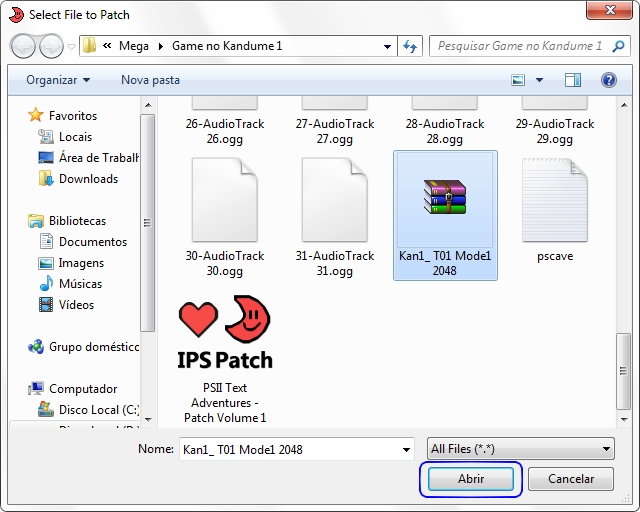Screen dimensions: 640x512
Task: Change view mode icon
Action: tap(518, 80)
